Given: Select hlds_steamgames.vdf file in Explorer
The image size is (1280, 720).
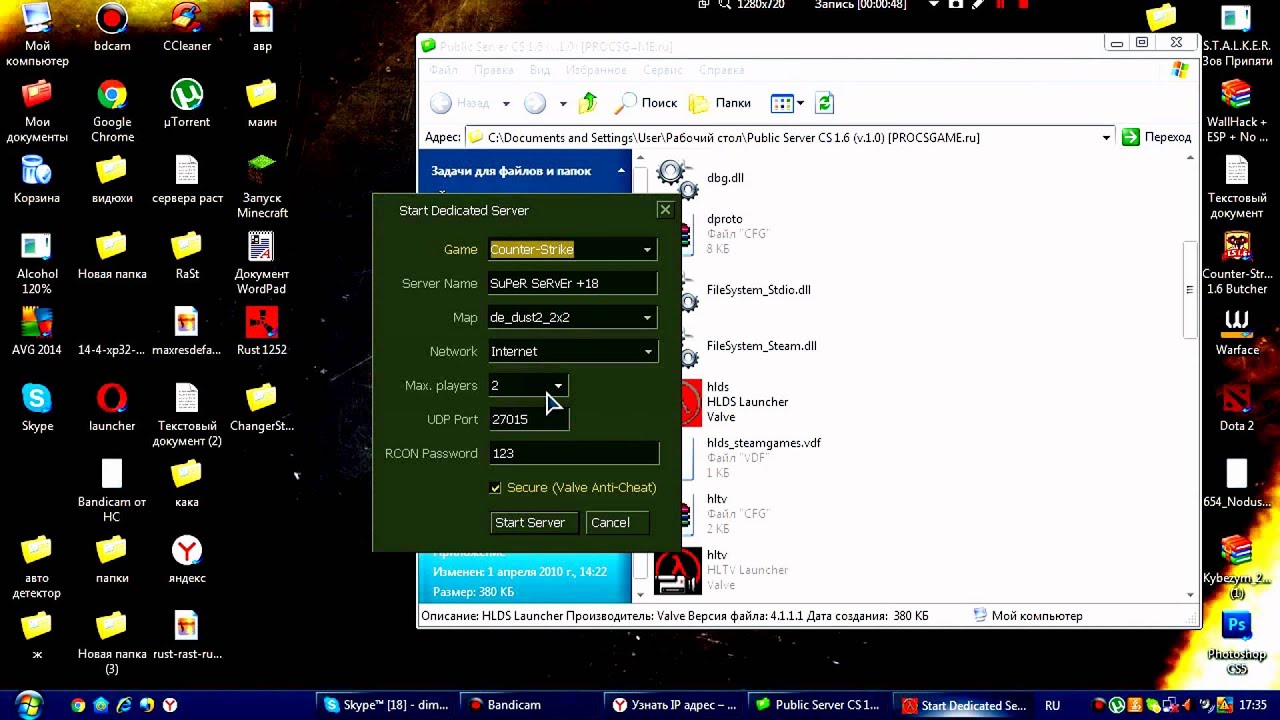Looking at the screenshot, I should pos(740,457).
